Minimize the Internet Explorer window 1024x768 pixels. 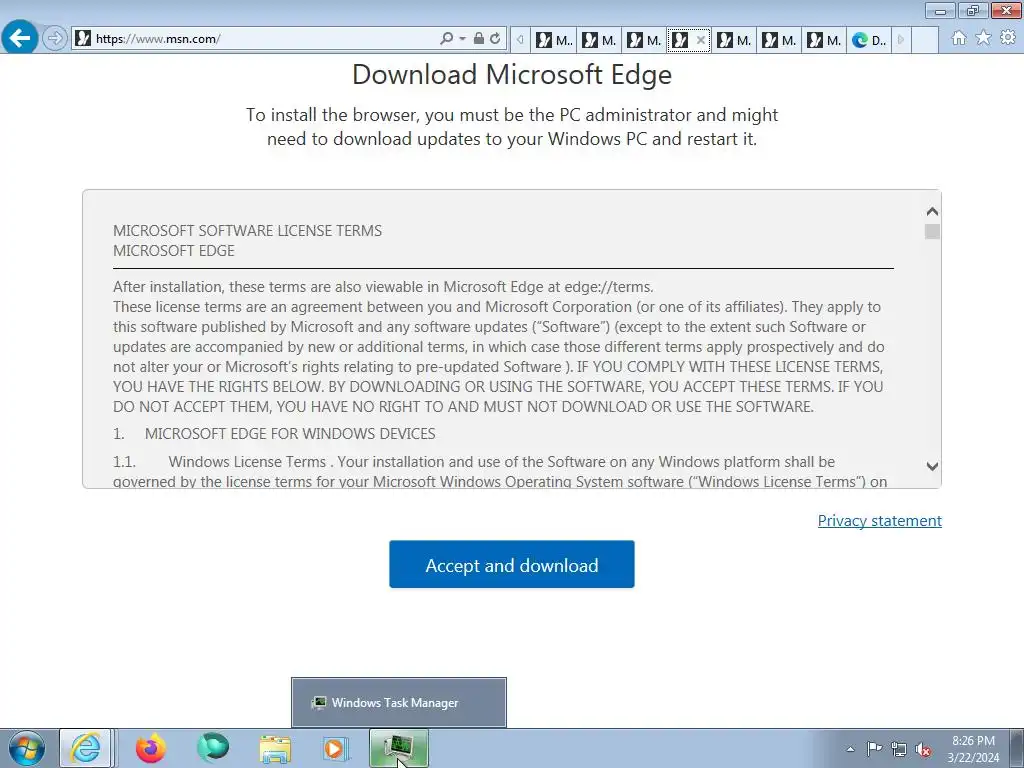point(940,10)
